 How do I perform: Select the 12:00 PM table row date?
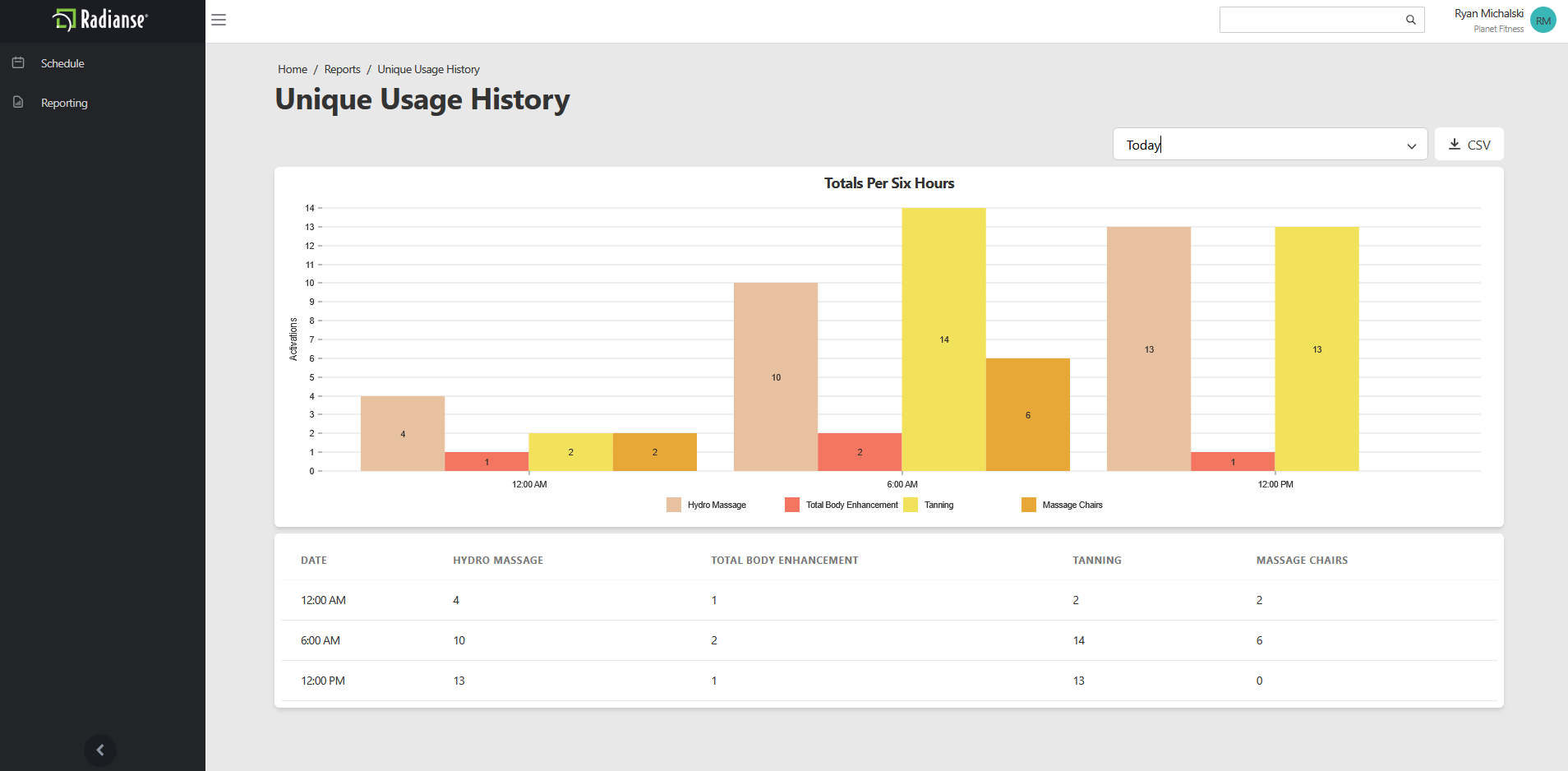point(323,681)
